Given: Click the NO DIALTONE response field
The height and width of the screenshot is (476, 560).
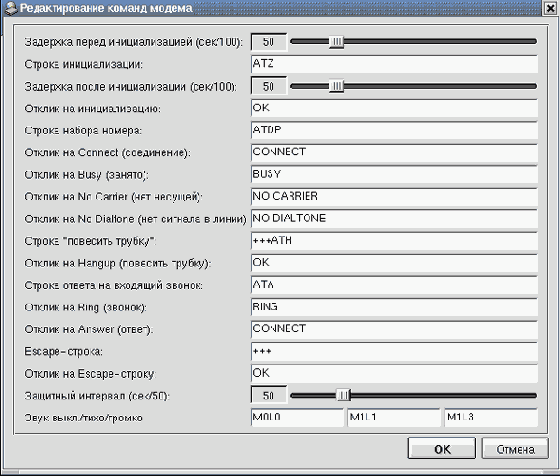Looking at the screenshot, I should 394,219.
